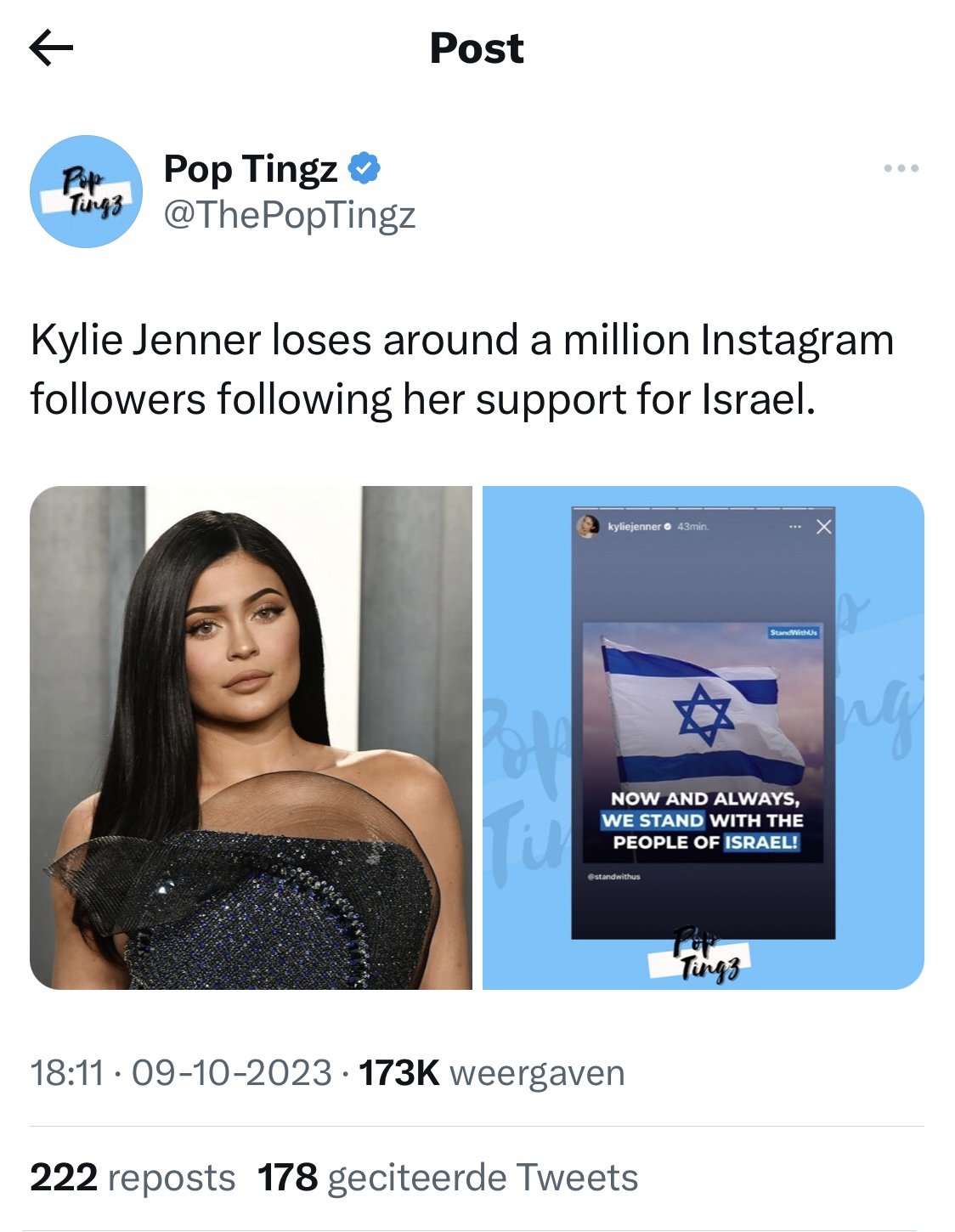955x1232 pixels.
Task: Open the three-dot more options menu
Action: pos(901,168)
